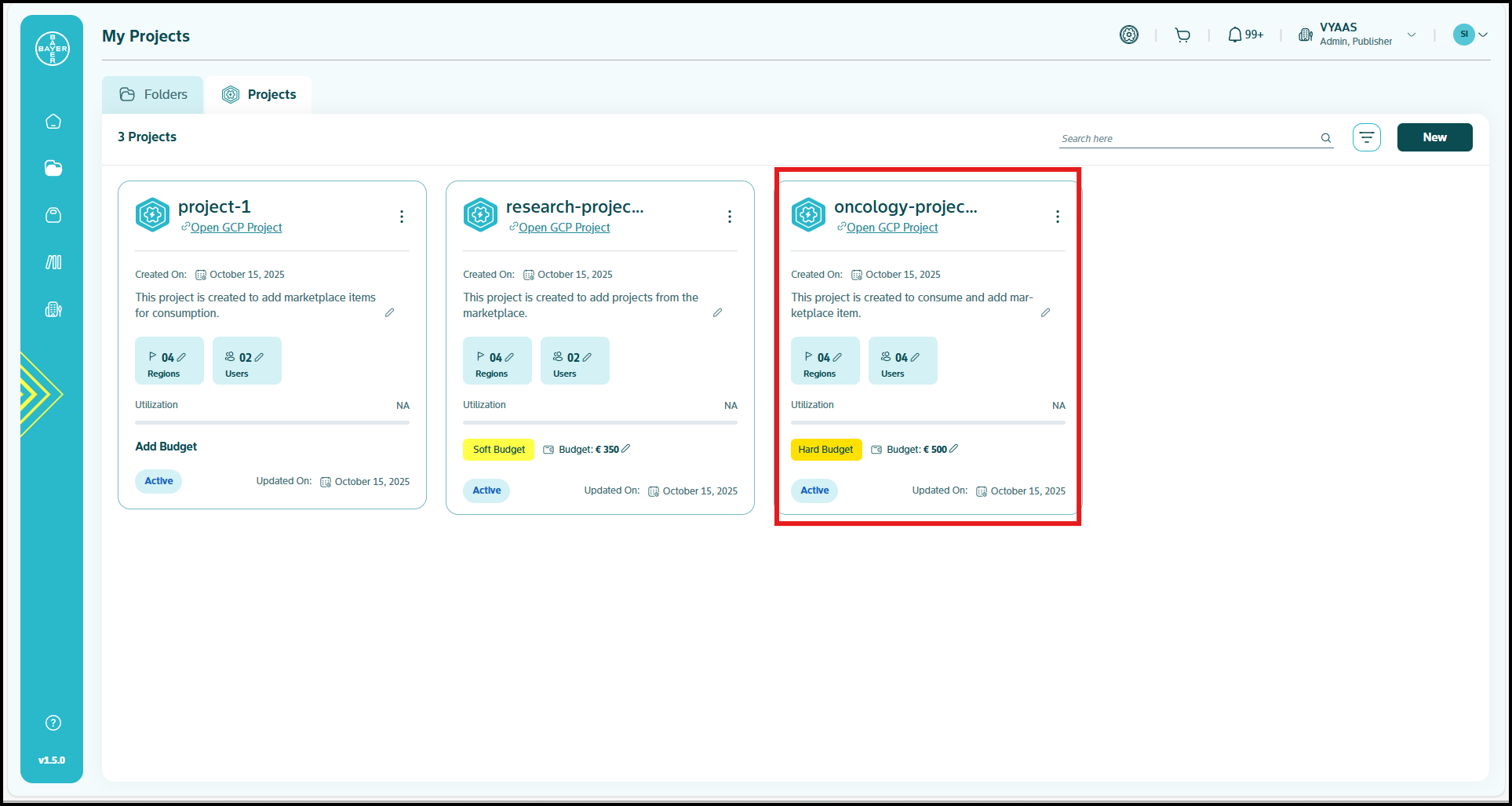Edit budget pencil on oncology project
The width and height of the screenshot is (1512, 806).
pos(954,449)
